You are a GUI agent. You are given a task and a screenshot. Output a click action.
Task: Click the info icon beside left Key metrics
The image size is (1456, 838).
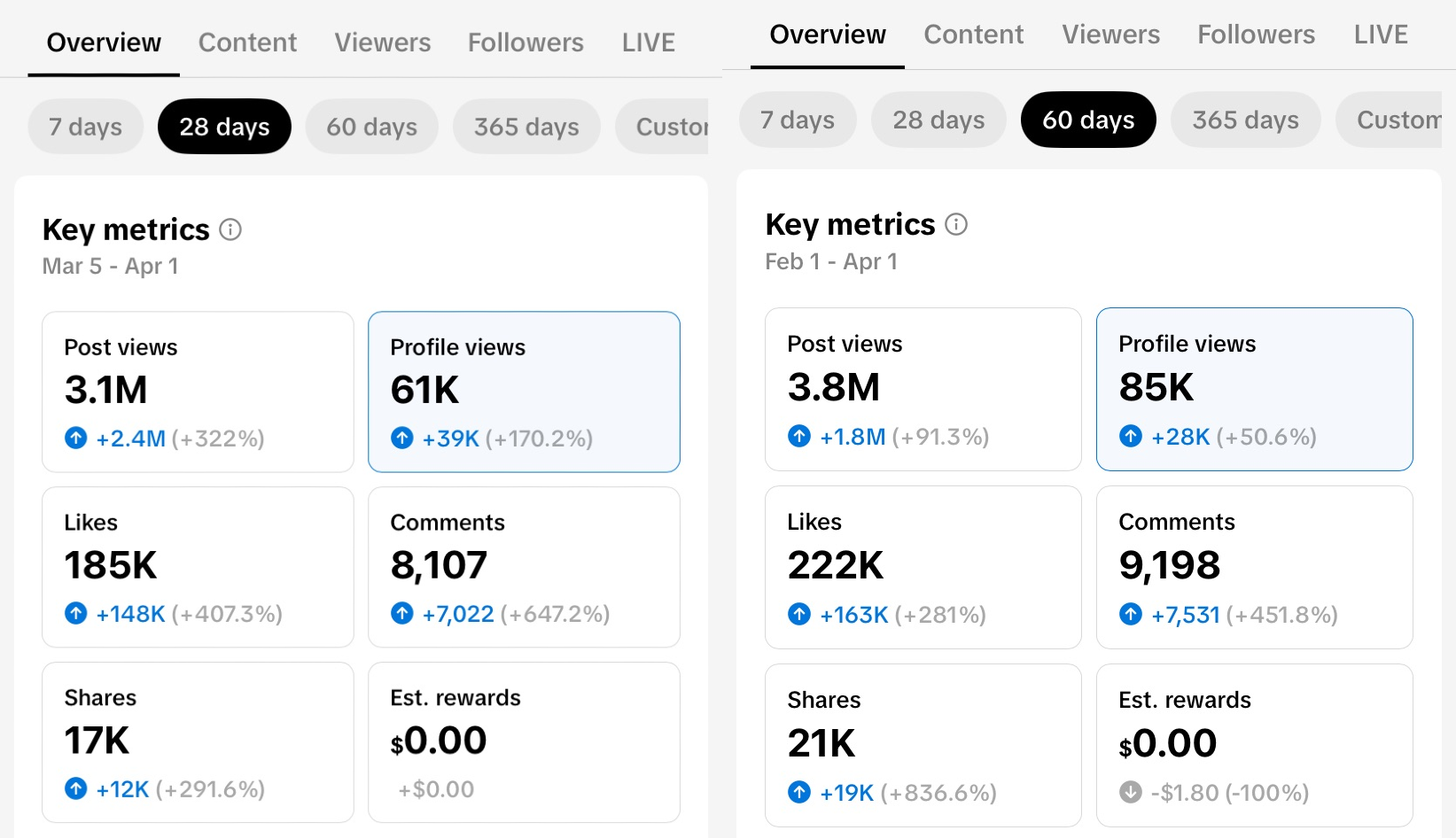coord(230,230)
